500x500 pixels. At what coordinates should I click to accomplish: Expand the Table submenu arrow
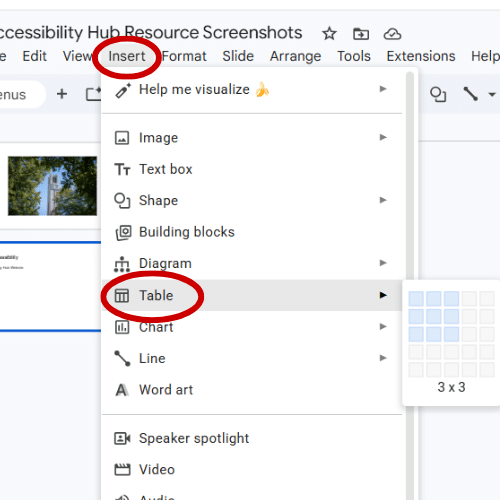coord(383,295)
